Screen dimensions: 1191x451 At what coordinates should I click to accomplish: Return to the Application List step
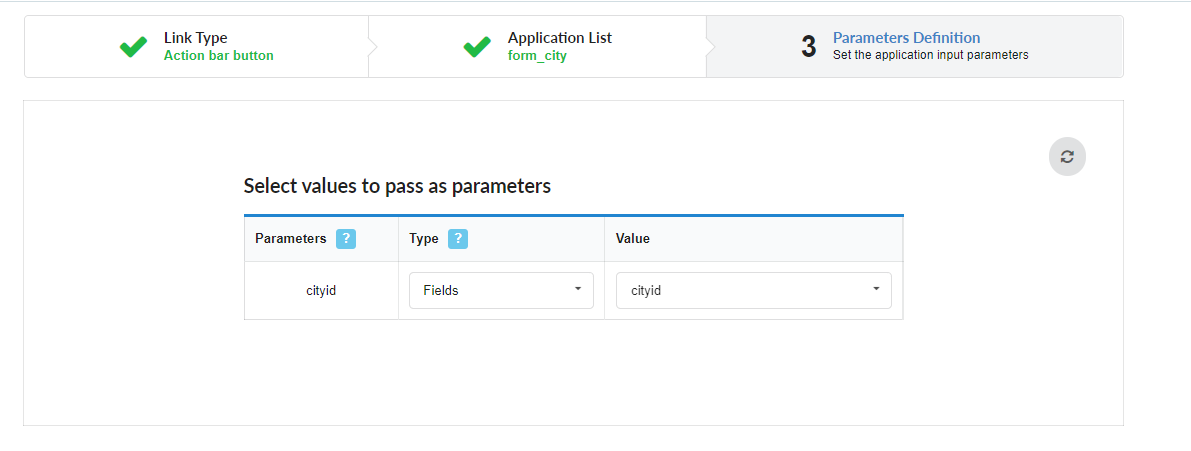[559, 38]
